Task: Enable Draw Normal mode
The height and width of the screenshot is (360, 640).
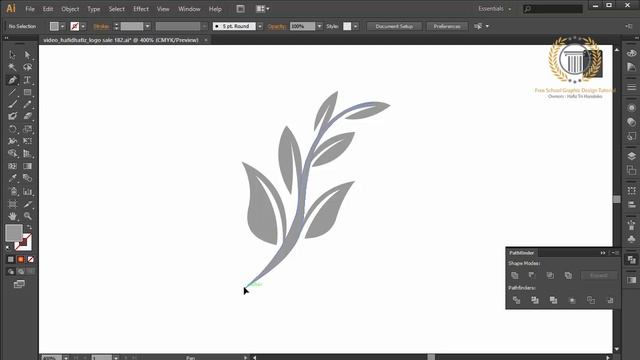Action: point(11,271)
